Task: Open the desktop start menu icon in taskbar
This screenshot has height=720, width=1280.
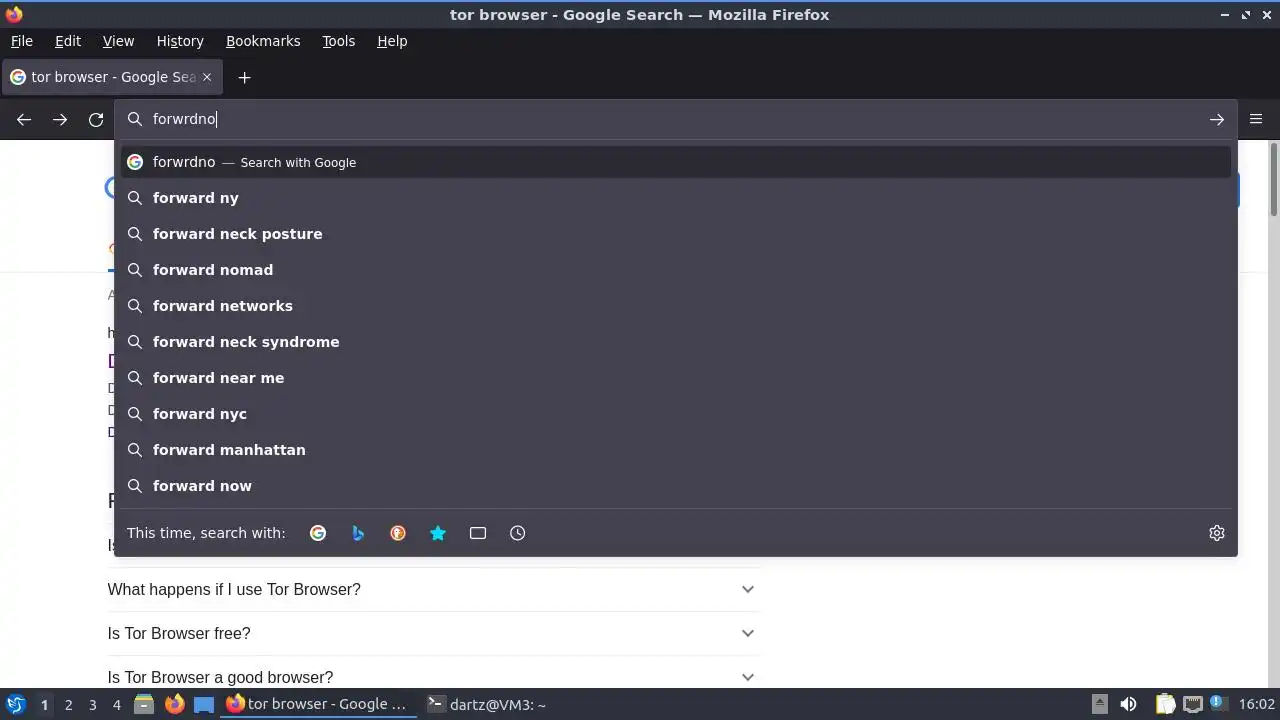Action: point(15,704)
